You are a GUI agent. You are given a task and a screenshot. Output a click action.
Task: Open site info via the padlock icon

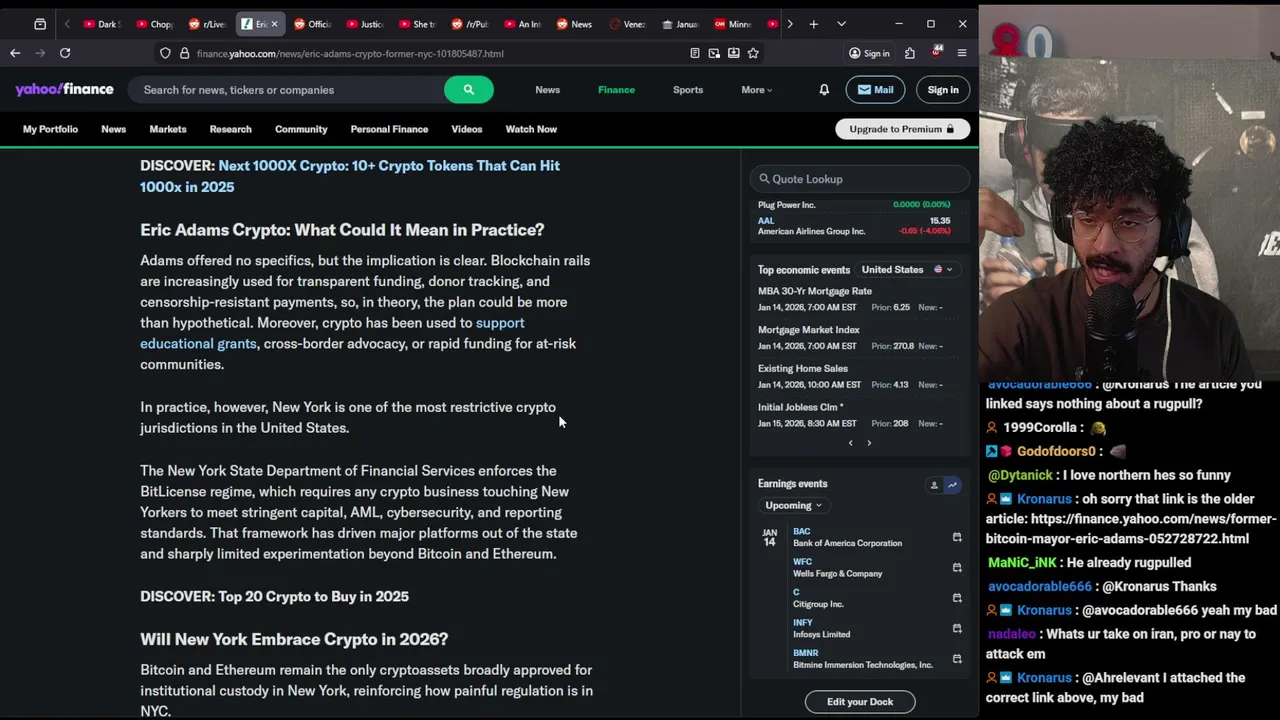pos(184,53)
